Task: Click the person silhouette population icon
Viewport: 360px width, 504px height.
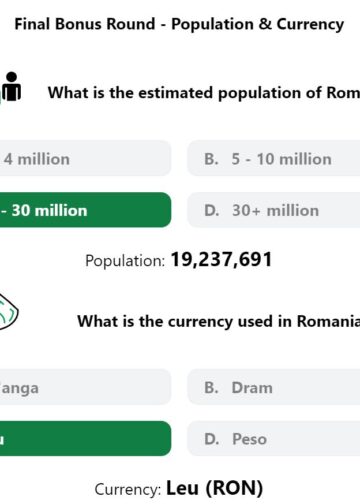Action: pos(11,87)
